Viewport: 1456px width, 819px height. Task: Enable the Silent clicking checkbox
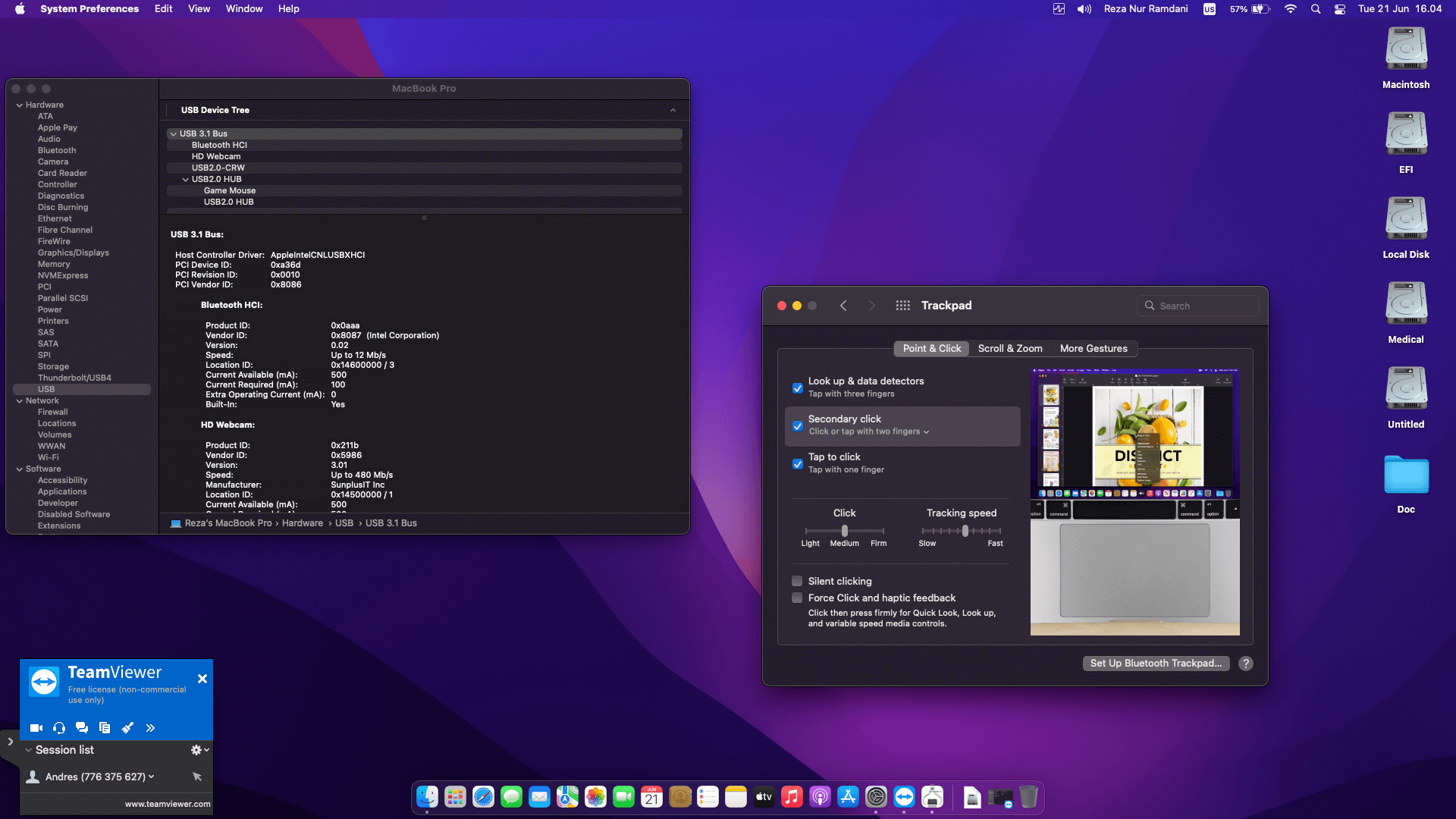[x=797, y=582]
